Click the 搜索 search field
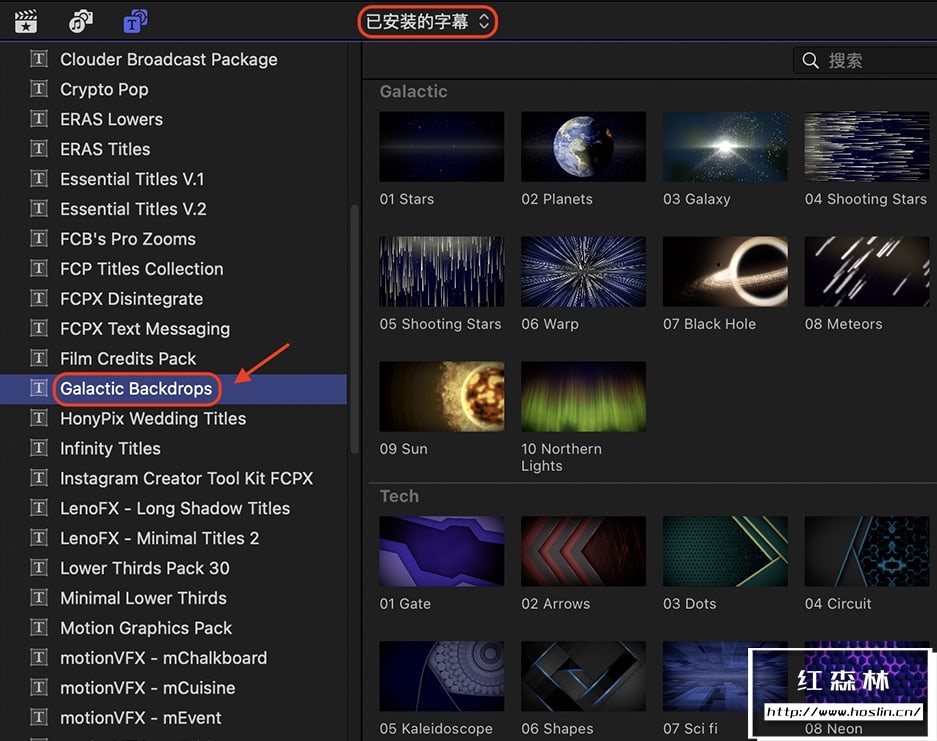 [x=865, y=60]
